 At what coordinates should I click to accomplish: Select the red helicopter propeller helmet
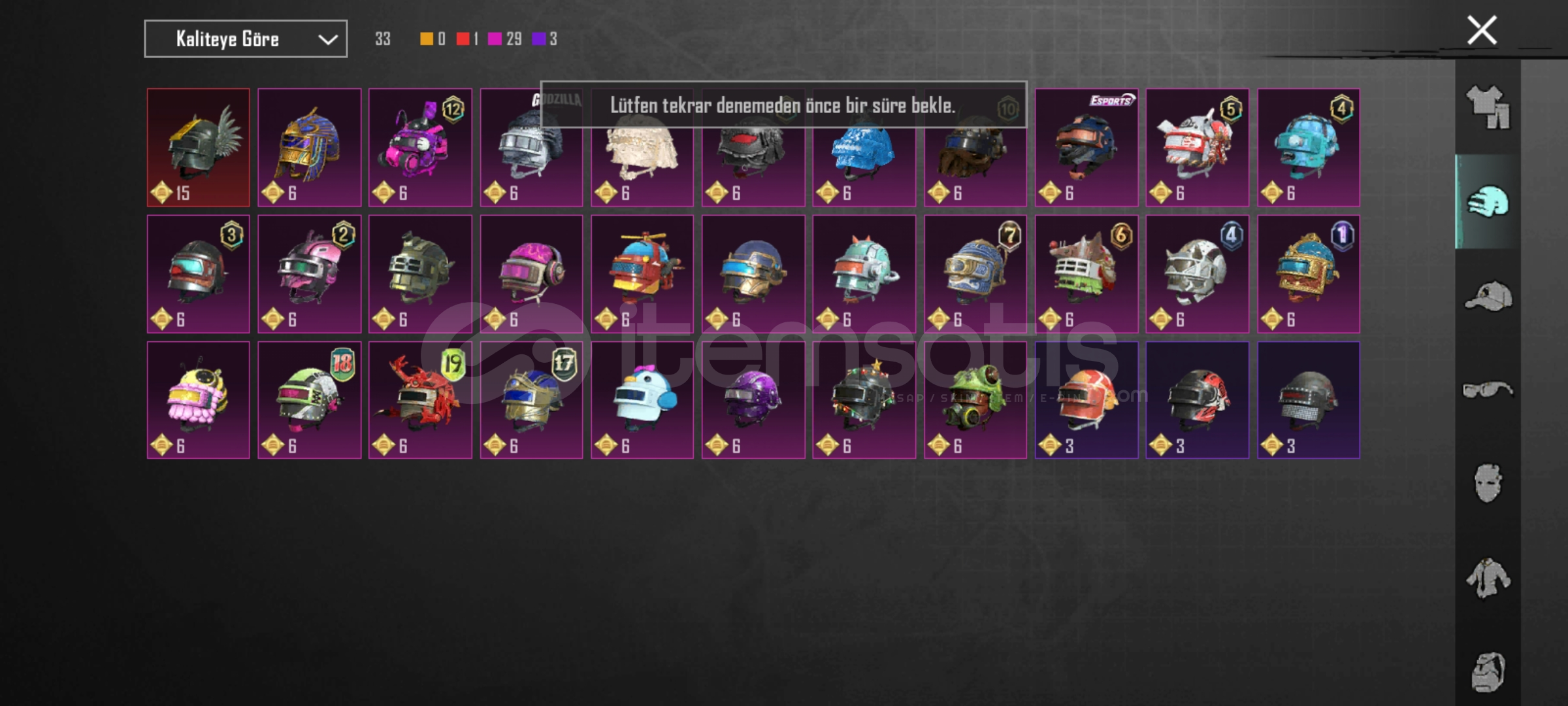tap(642, 274)
